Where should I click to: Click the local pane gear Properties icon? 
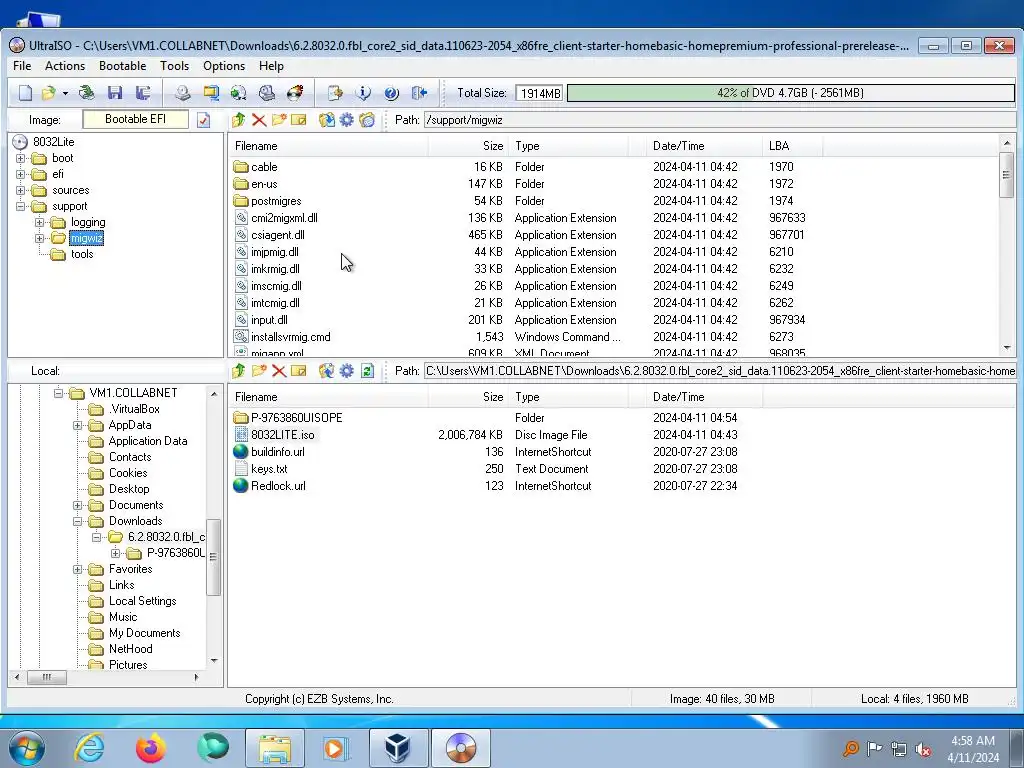(347, 371)
